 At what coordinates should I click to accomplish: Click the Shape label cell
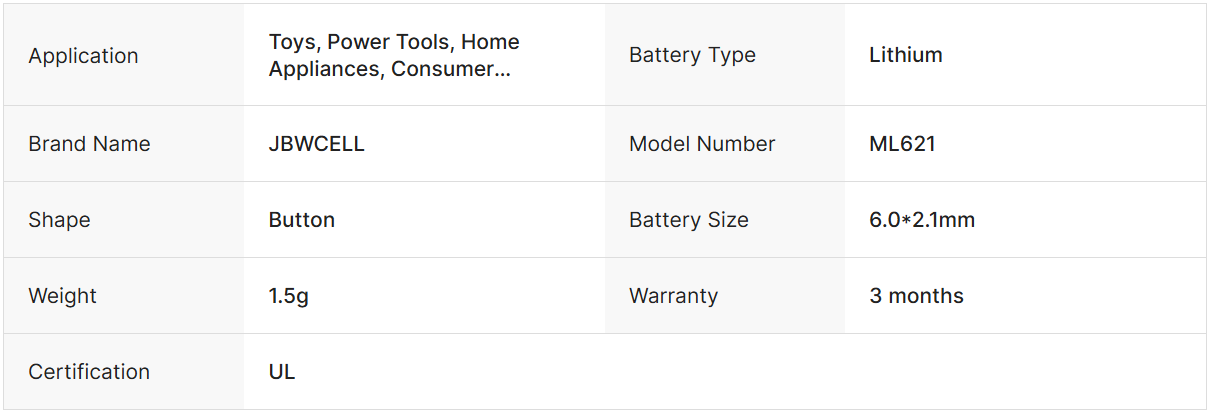[x=59, y=220]
